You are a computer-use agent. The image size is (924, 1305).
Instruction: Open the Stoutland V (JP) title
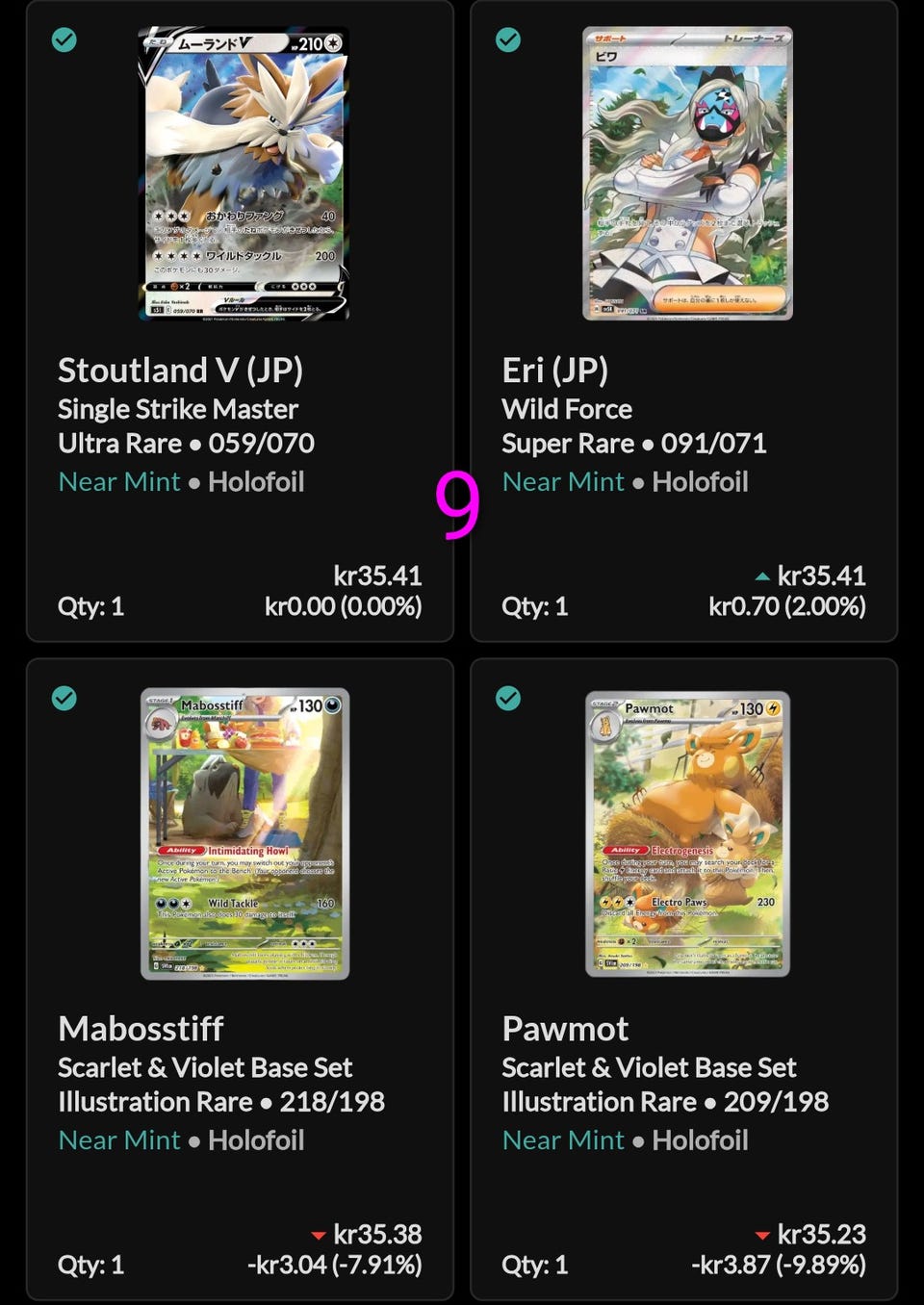181,371
